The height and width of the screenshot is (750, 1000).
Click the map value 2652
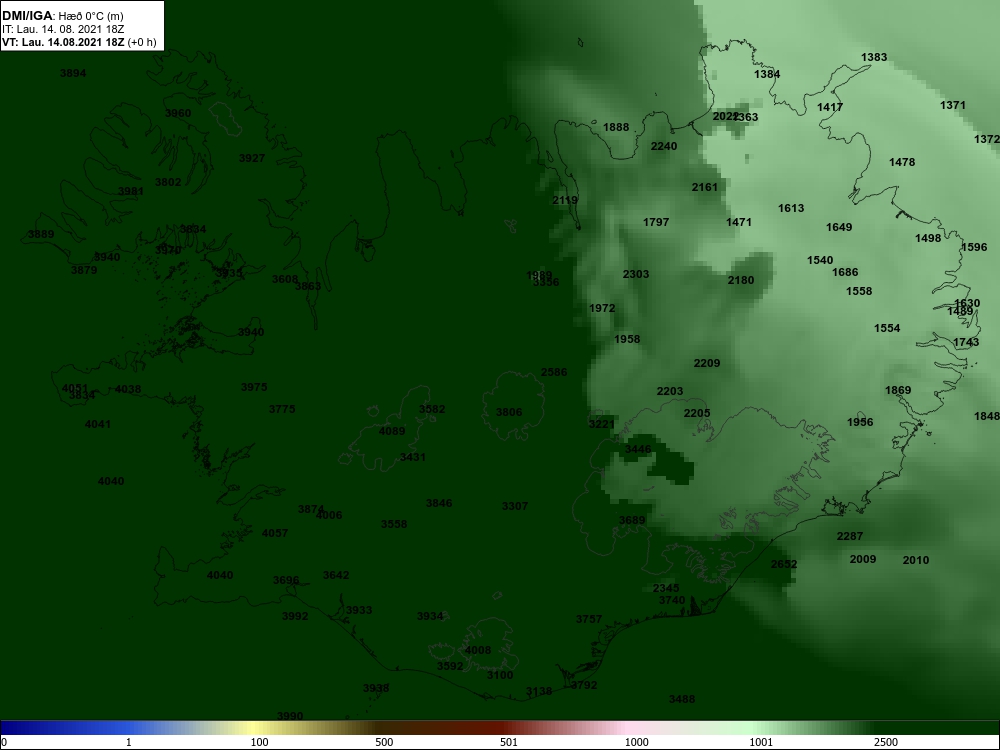(784, 564)
